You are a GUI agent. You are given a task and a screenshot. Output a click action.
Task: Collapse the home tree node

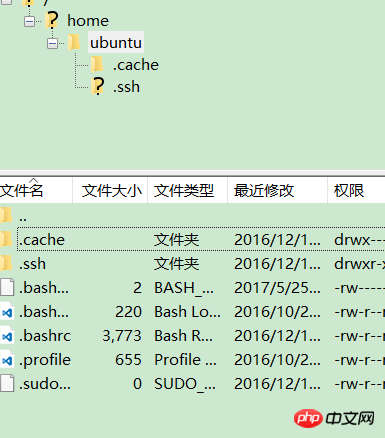pyautogui.click(x=29, y=21)
